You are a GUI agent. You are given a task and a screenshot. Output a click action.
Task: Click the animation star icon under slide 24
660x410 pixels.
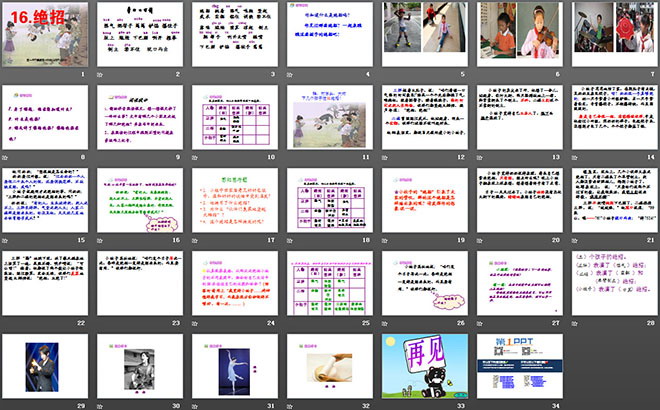tap(194, 321)
